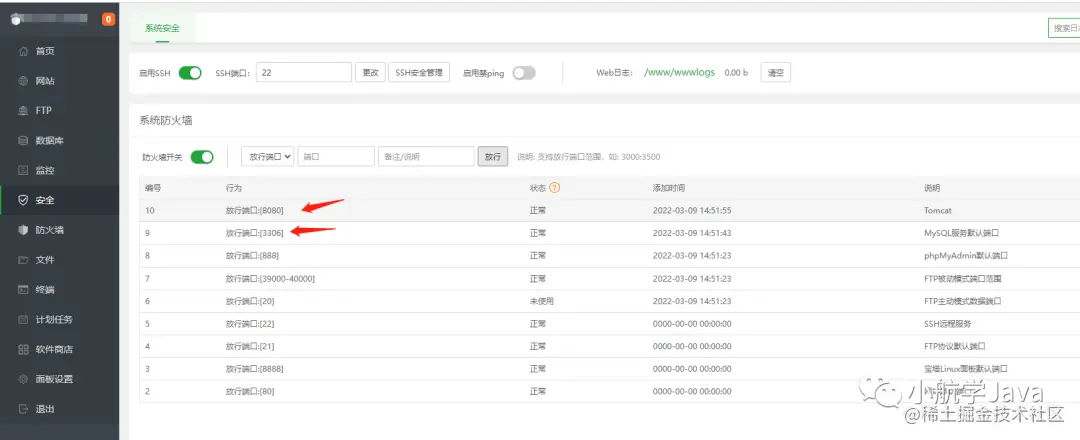Click the 防火墙 shield icon
Image resolution: width=1080 pixels, height=440 pixels.
tap(23, 230)
